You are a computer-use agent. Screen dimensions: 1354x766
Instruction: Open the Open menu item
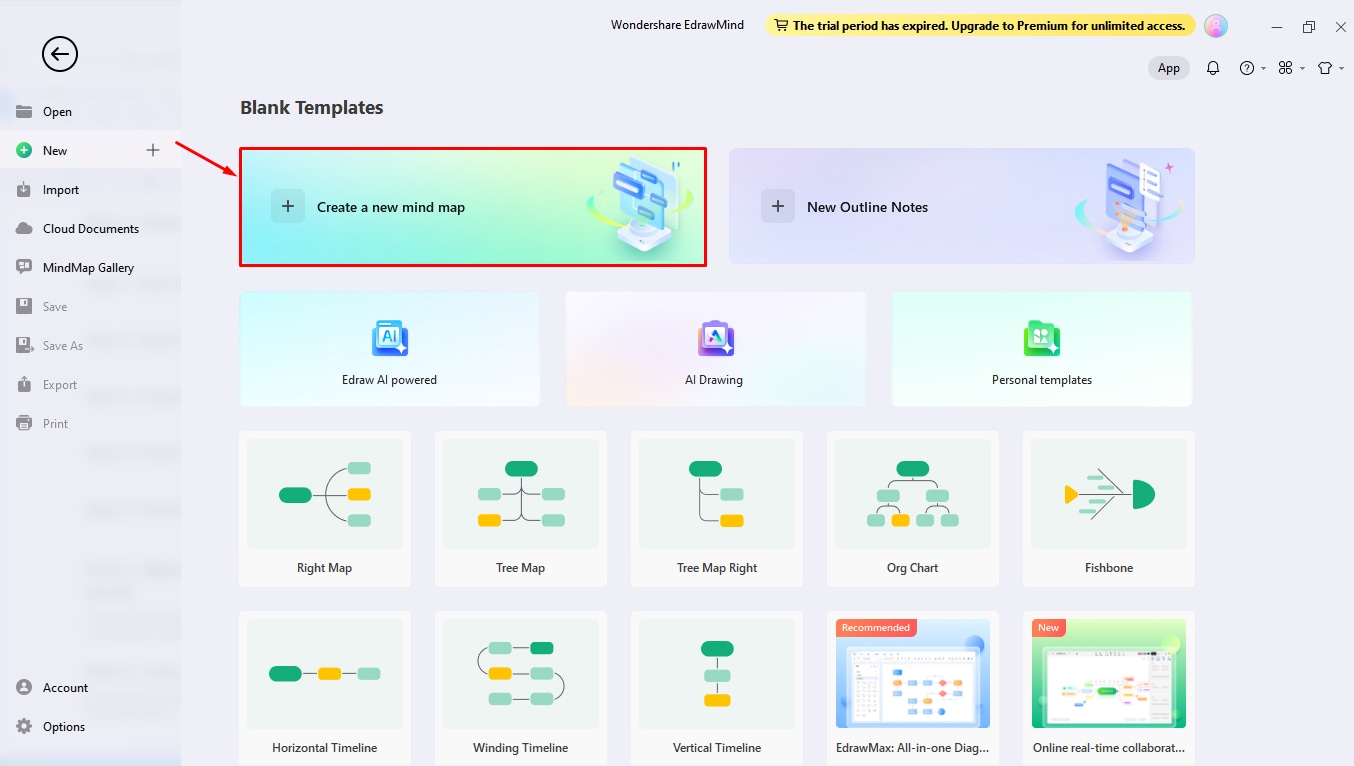pyautogui.click(x=90, y=111)
